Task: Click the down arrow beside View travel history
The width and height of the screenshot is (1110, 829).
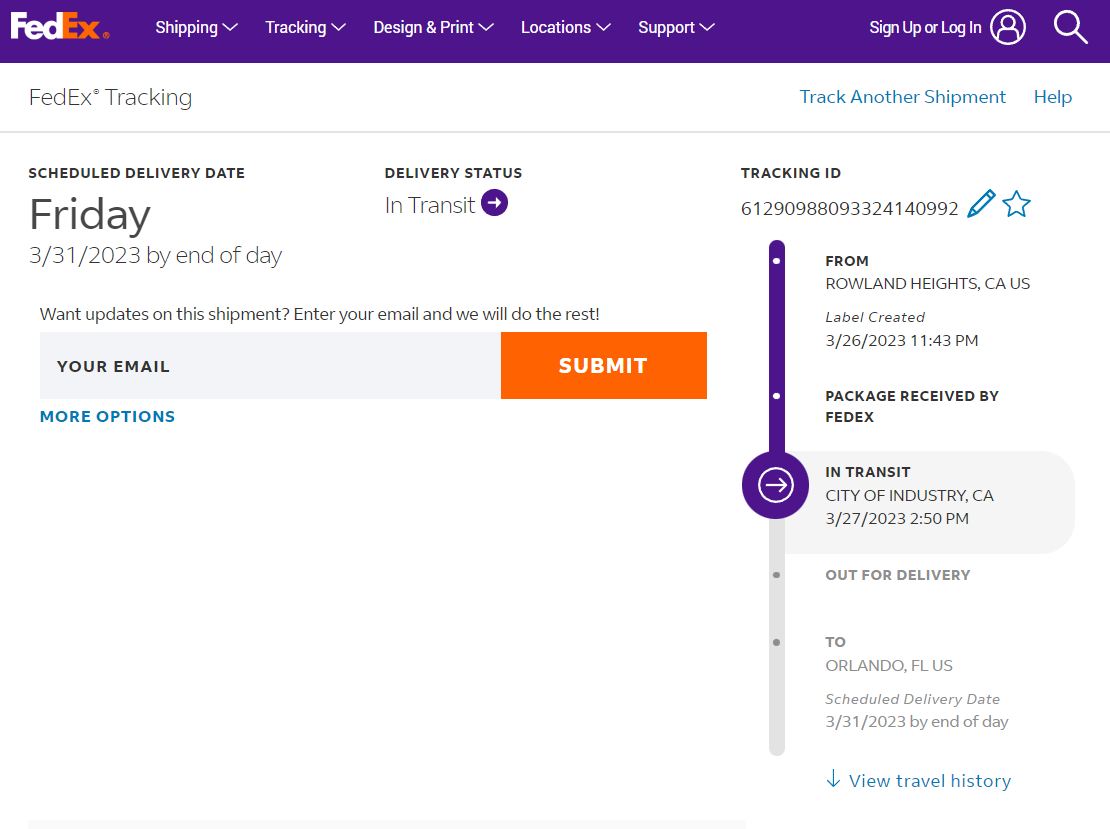Action: click(x=833, y=779)
